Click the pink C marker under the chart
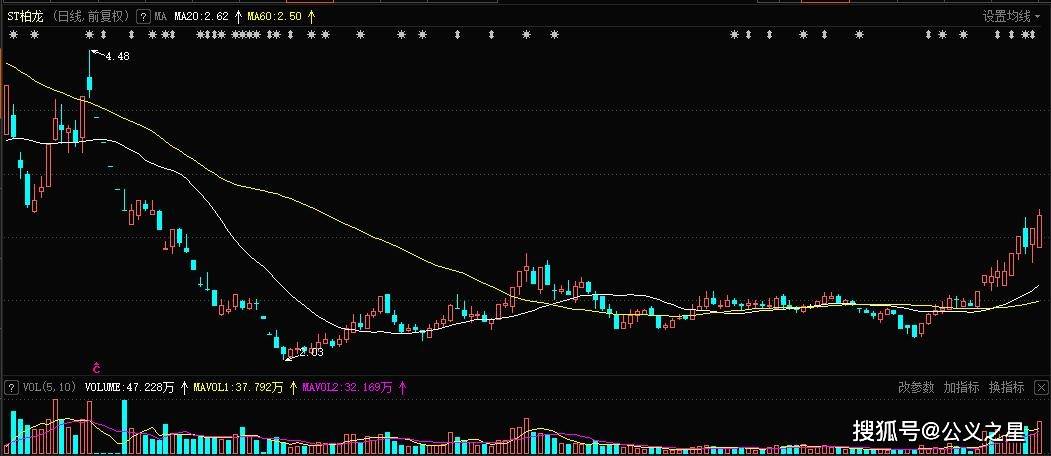 96,367
